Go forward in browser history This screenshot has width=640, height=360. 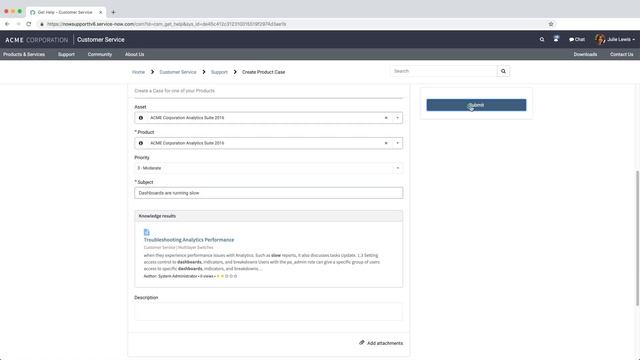click(18, 24)
